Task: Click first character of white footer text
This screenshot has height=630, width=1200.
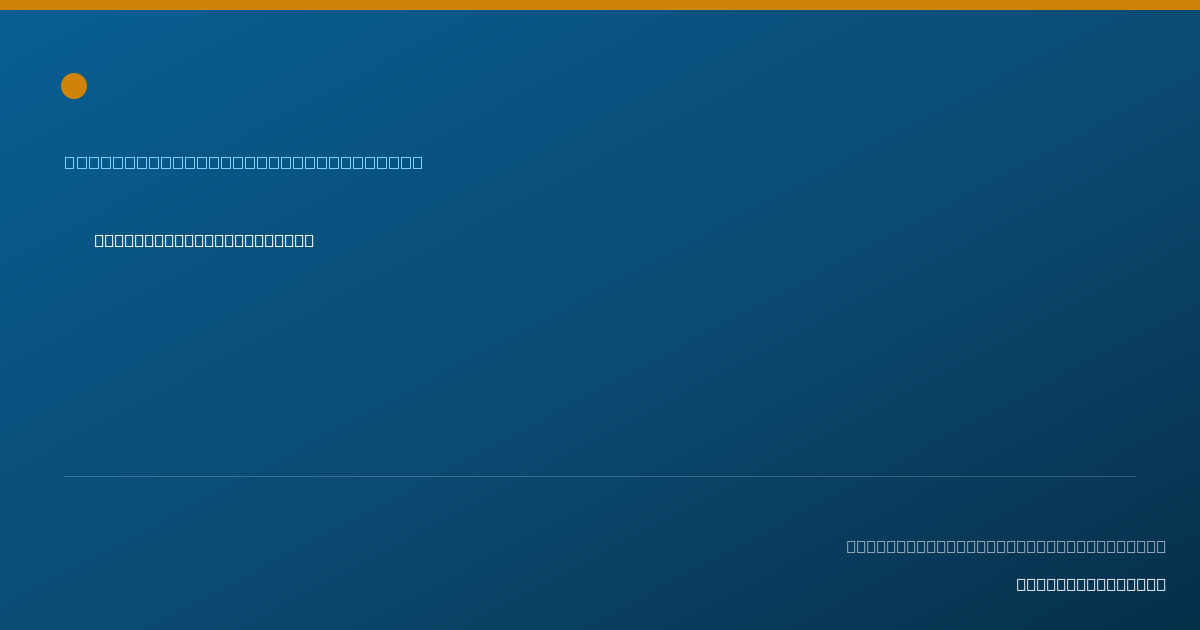Action: point(1022,584)
